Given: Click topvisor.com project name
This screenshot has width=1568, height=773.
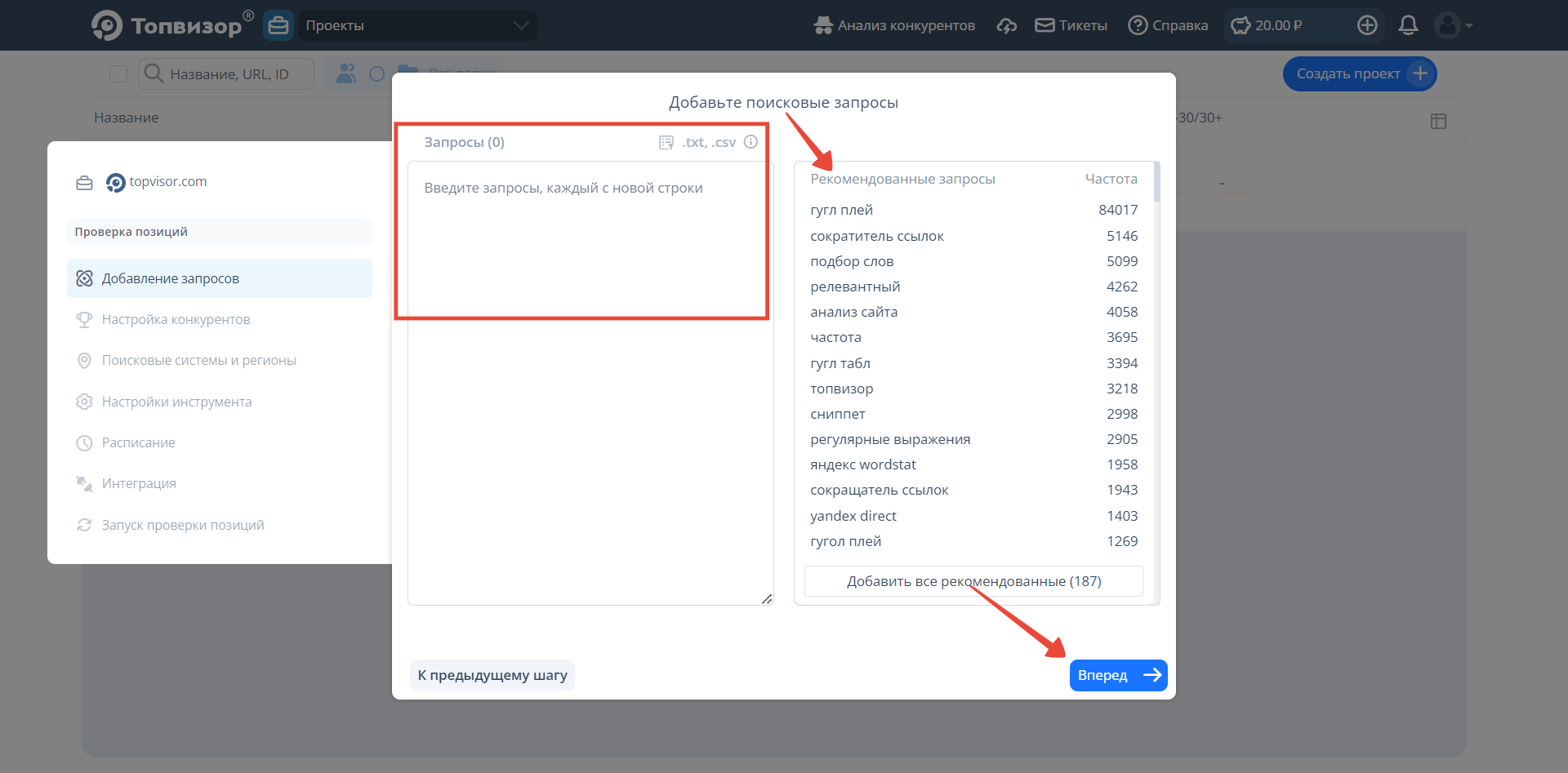Looking at the screenshot, I should click(168, 181).
